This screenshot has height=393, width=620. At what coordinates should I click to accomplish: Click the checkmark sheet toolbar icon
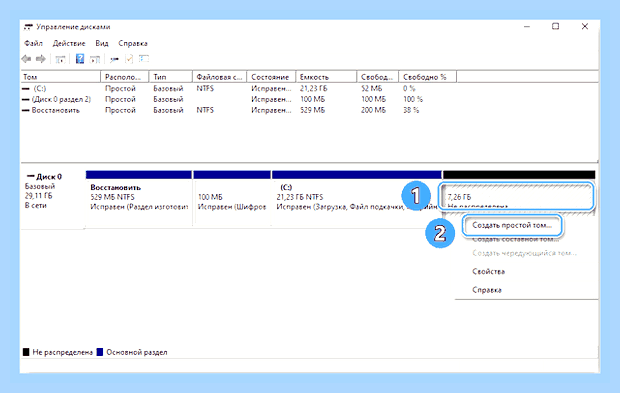coord(129,59)
